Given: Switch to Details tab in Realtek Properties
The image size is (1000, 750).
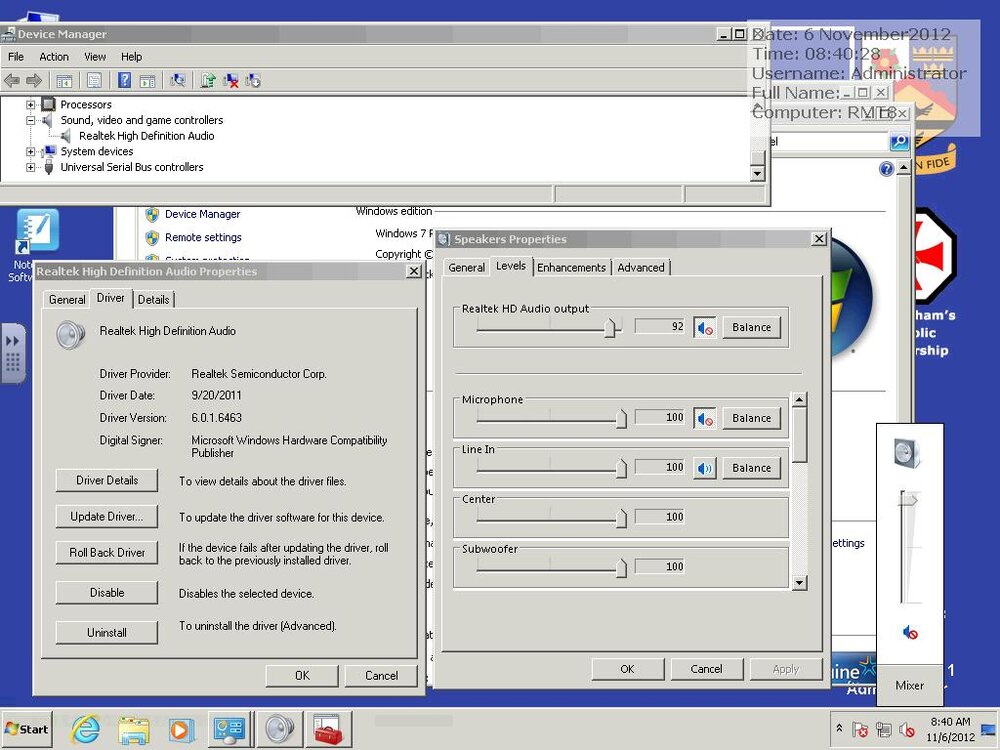Looking at the screenshot, I should point(154,300).
